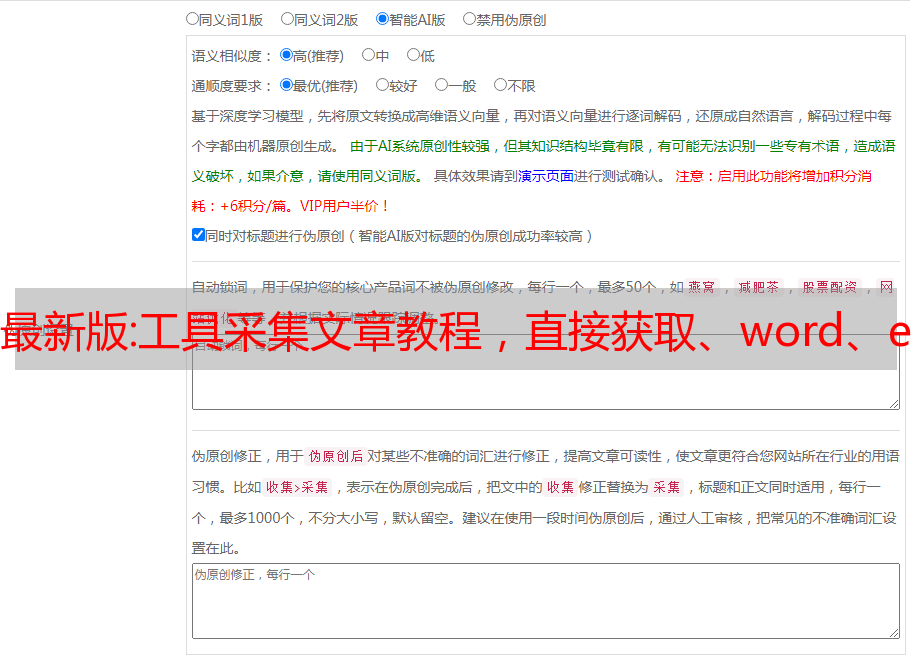Select 一般 for 通顺度要求

pos(441,86)
